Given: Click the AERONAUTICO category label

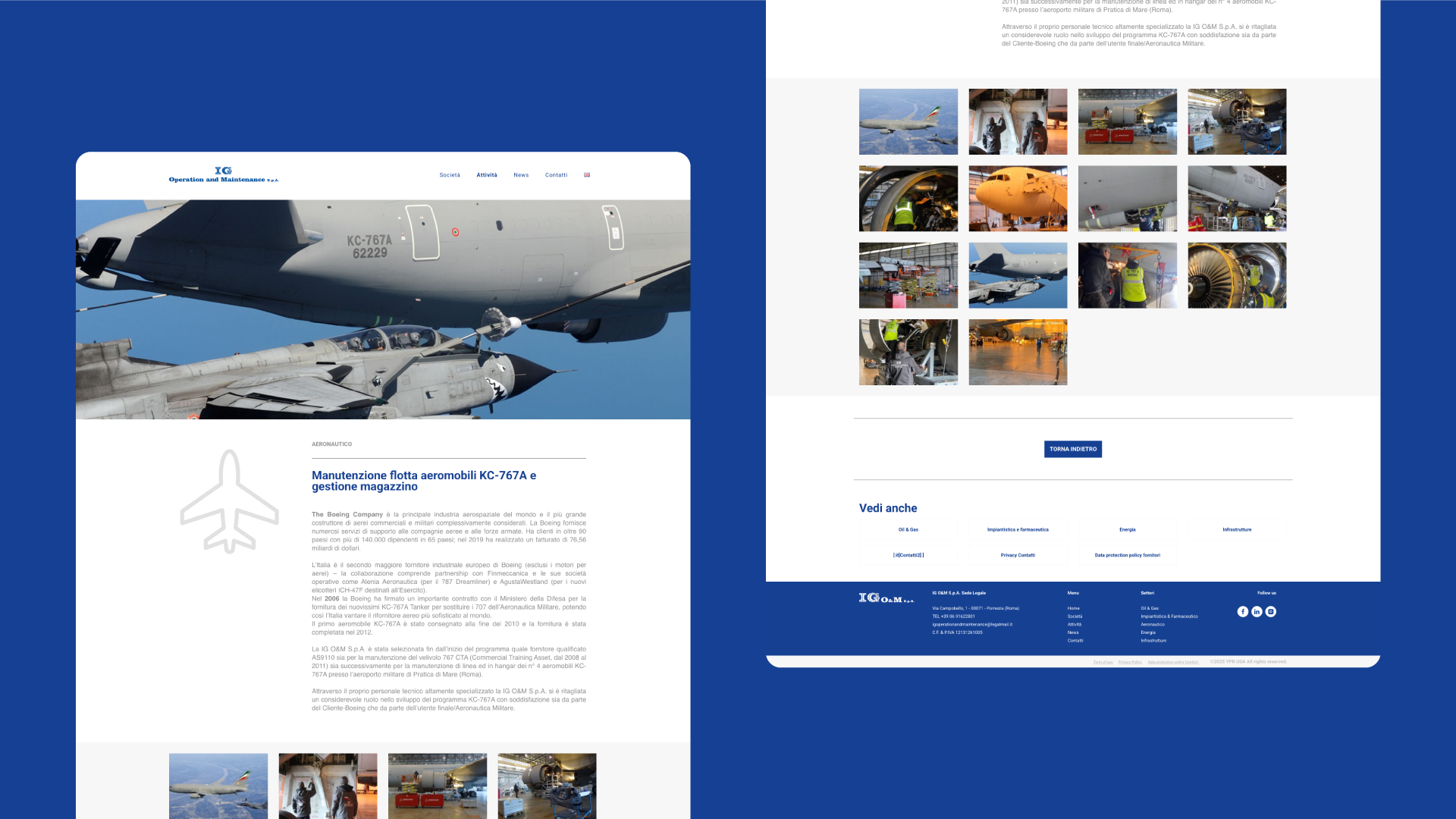Looking at the screenshot, I should (x=331, y=444).
